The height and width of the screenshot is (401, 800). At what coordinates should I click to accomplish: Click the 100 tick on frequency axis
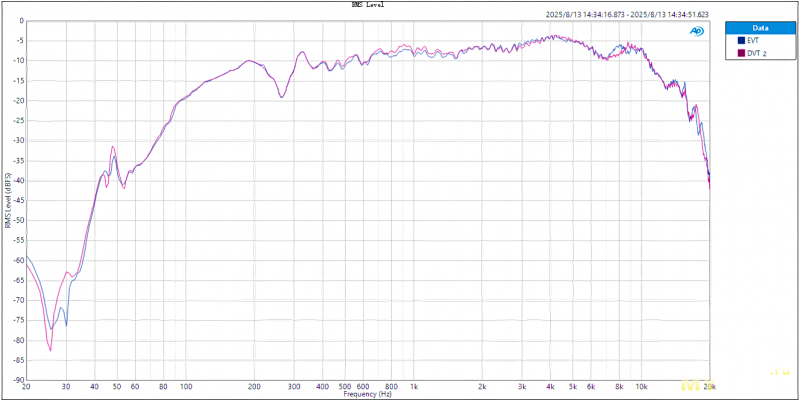[x=185, y=386]
